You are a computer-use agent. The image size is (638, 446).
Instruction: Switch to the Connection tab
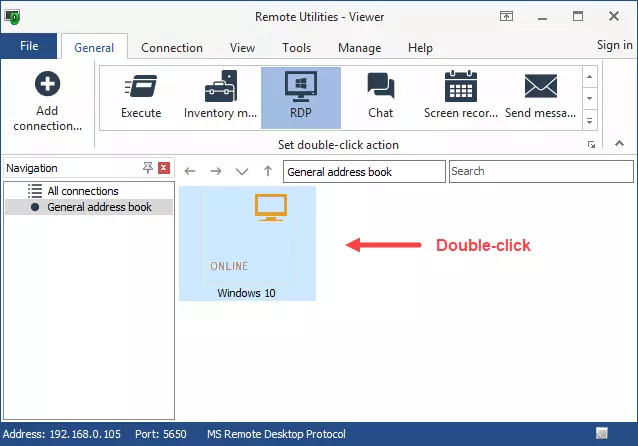172,48
